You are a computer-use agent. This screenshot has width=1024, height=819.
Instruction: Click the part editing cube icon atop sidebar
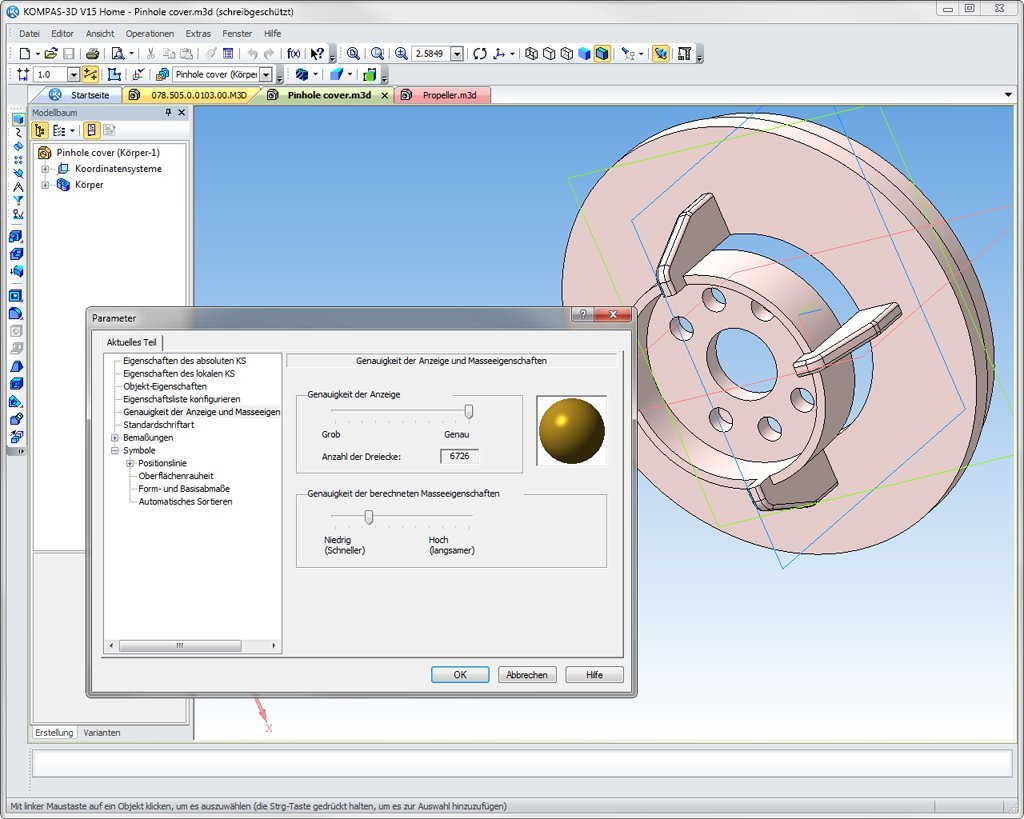pos(18,119)
